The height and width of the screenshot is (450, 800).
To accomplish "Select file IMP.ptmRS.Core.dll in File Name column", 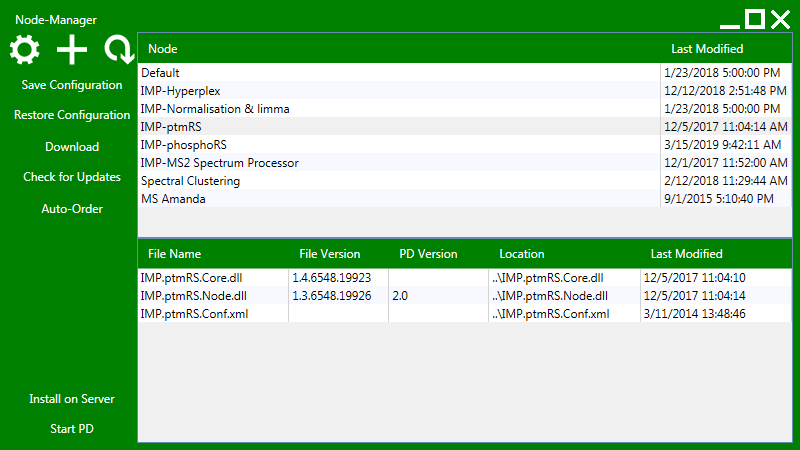I will [191, 278].
